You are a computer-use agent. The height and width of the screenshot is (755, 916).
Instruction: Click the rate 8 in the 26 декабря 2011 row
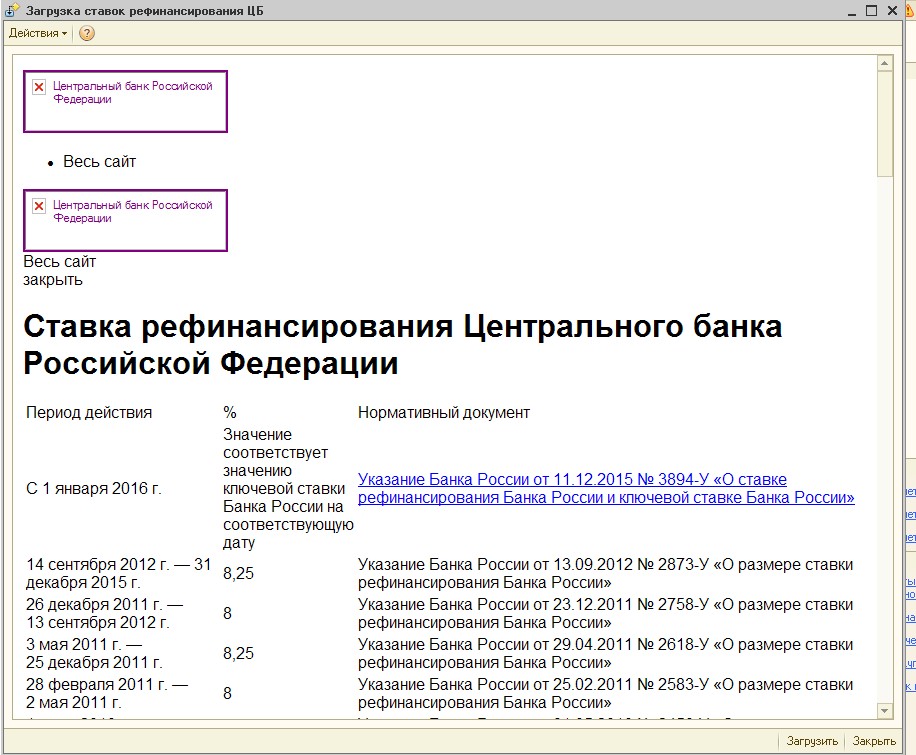click(x=227, y=613)
